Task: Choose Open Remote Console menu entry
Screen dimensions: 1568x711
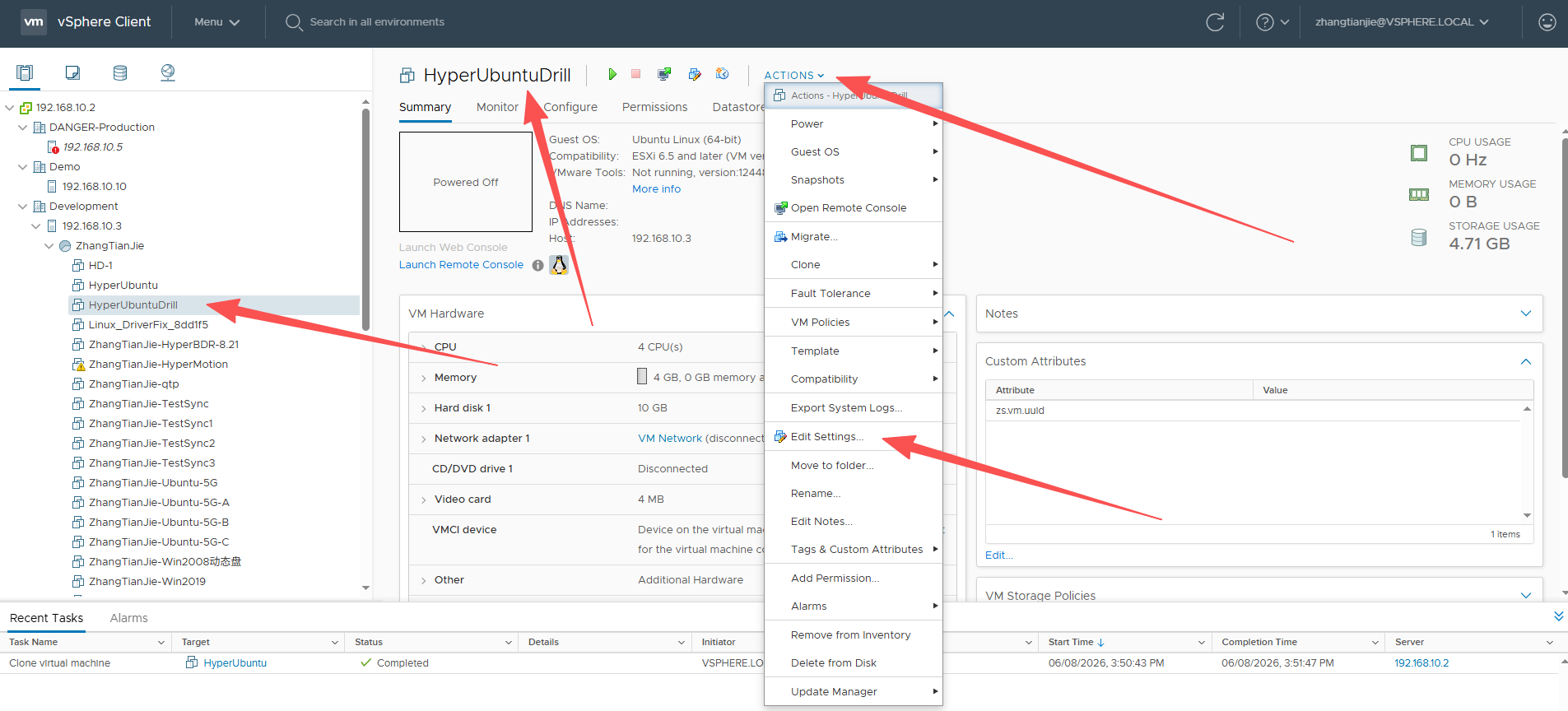Action: [x=854, y=207]
